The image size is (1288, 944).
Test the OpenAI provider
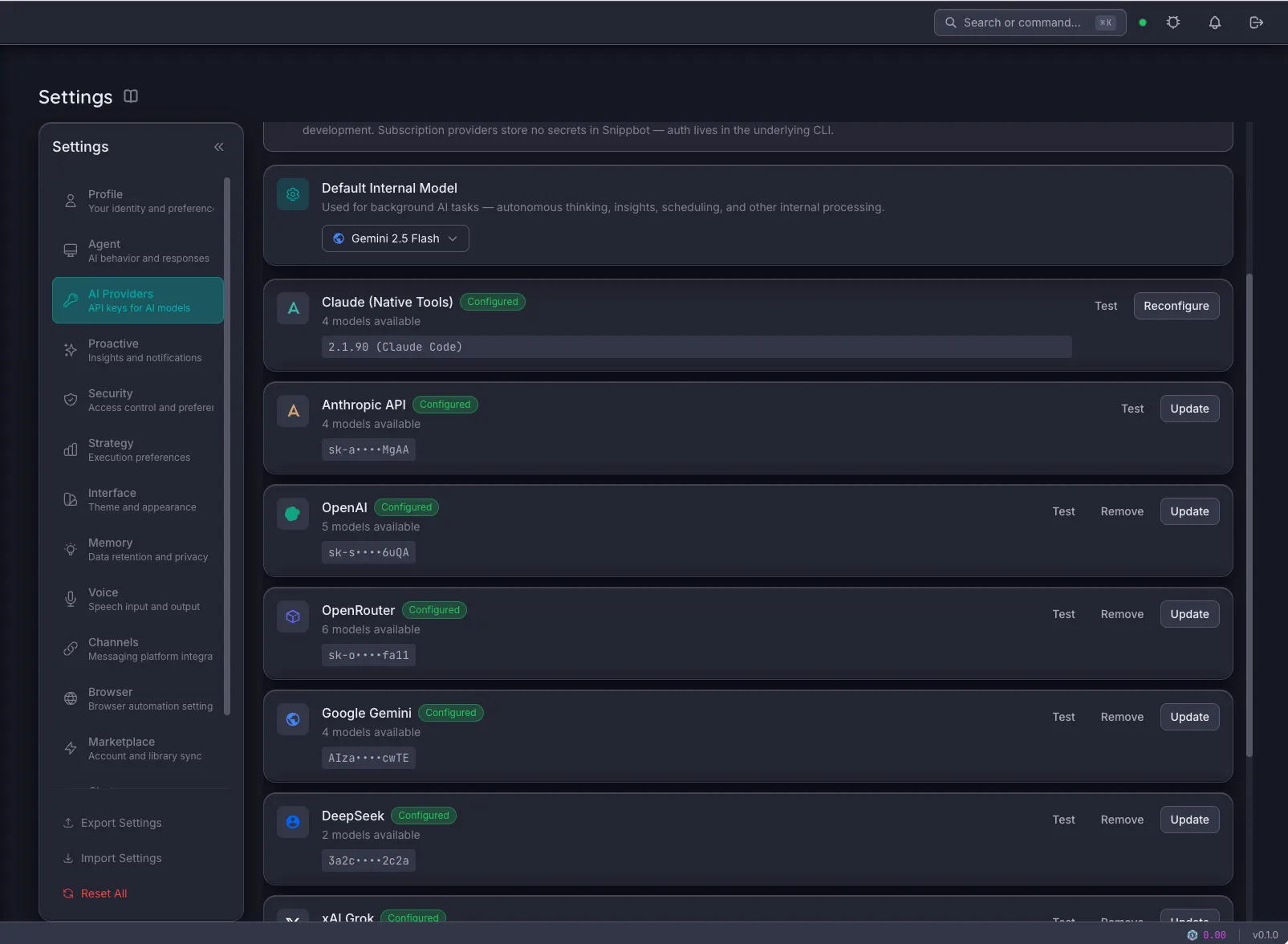click(x=1063, y=511)
